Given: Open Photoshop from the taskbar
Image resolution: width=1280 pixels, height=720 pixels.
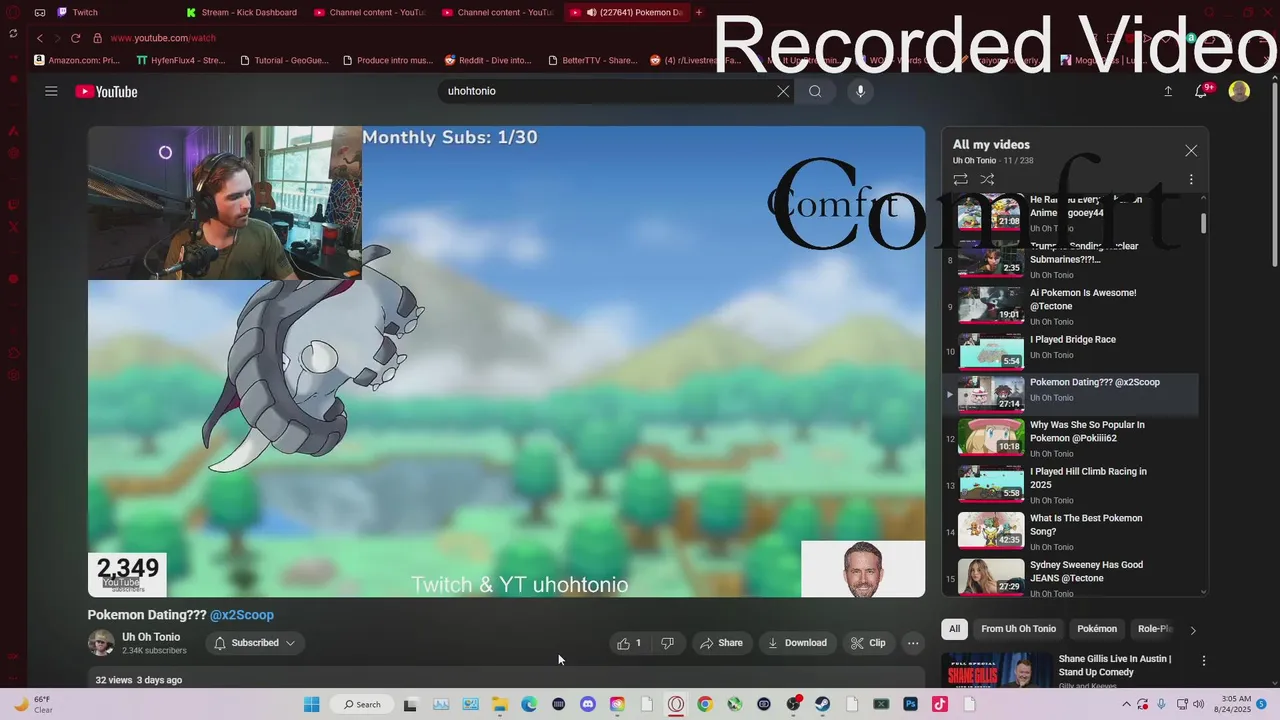Looking at the screenshot, I should [911, 704].
